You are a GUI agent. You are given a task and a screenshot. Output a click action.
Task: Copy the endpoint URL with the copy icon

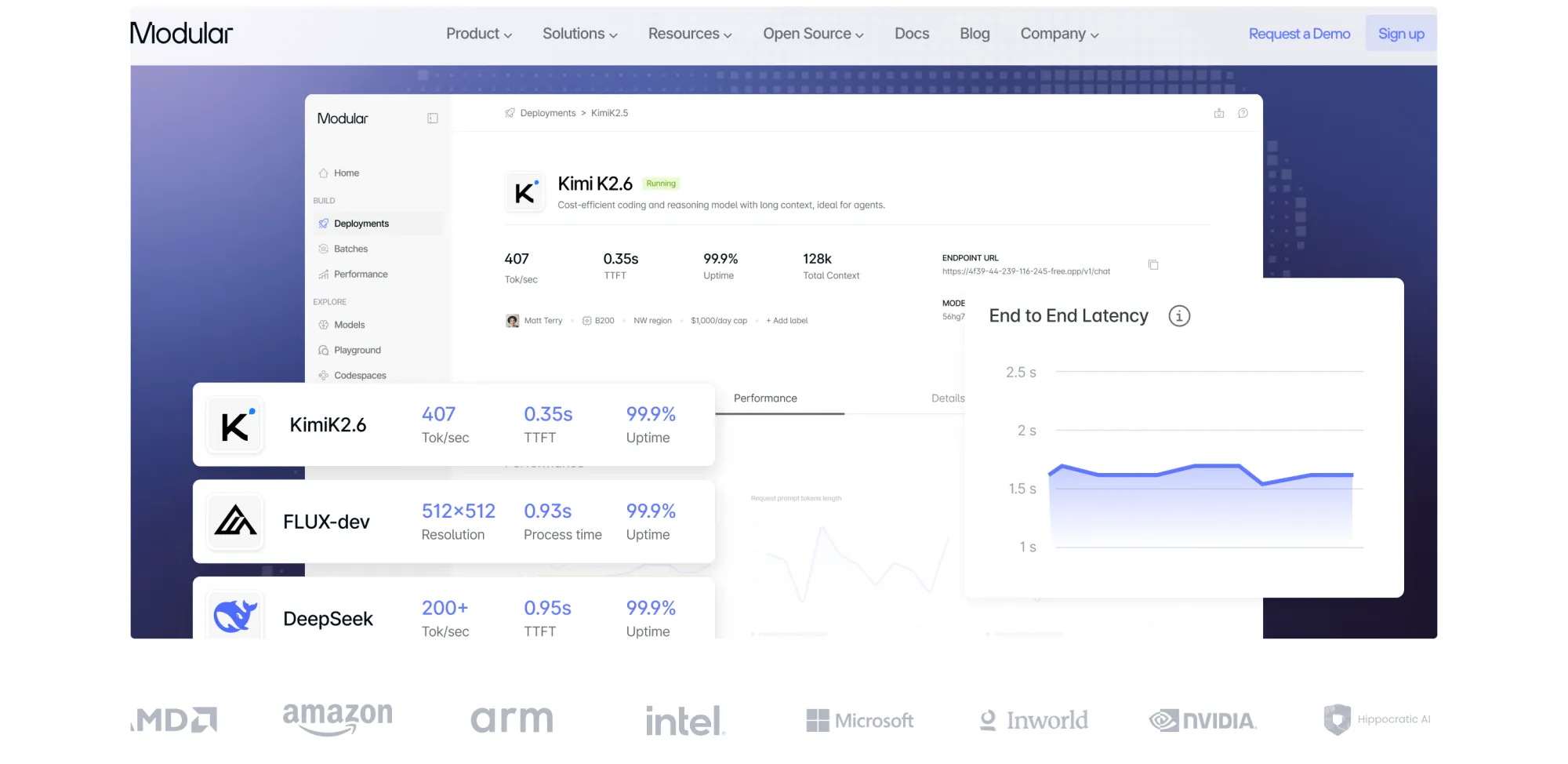click(x=1153, y=265)
